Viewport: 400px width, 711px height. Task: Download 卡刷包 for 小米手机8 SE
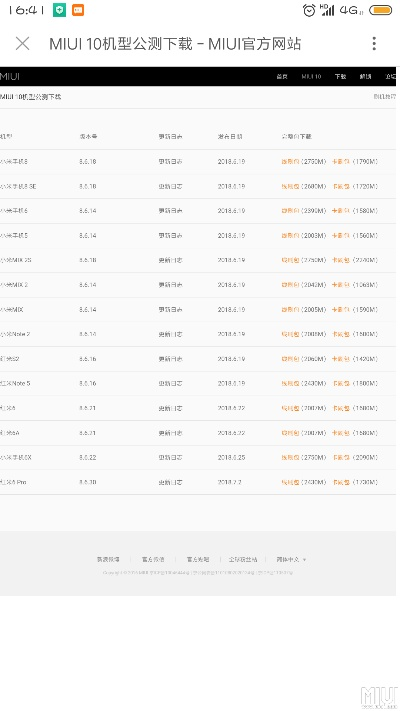point(341,186)
